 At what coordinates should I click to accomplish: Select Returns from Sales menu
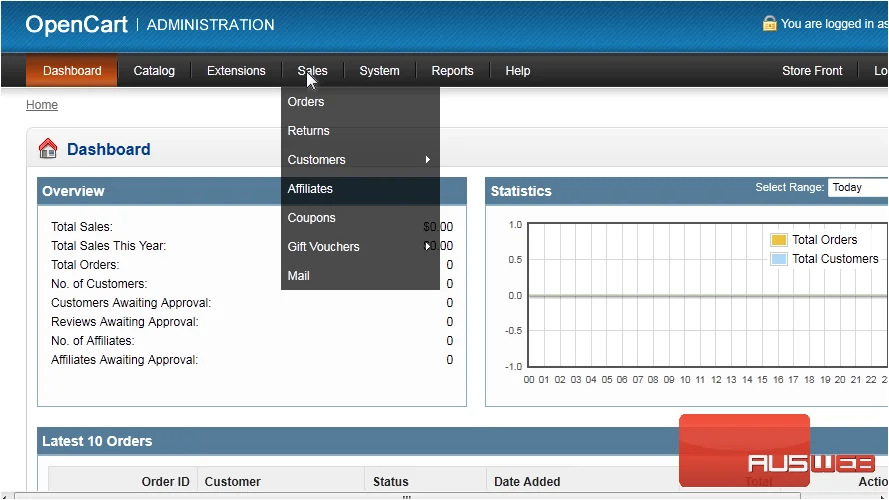click(360, 131)
